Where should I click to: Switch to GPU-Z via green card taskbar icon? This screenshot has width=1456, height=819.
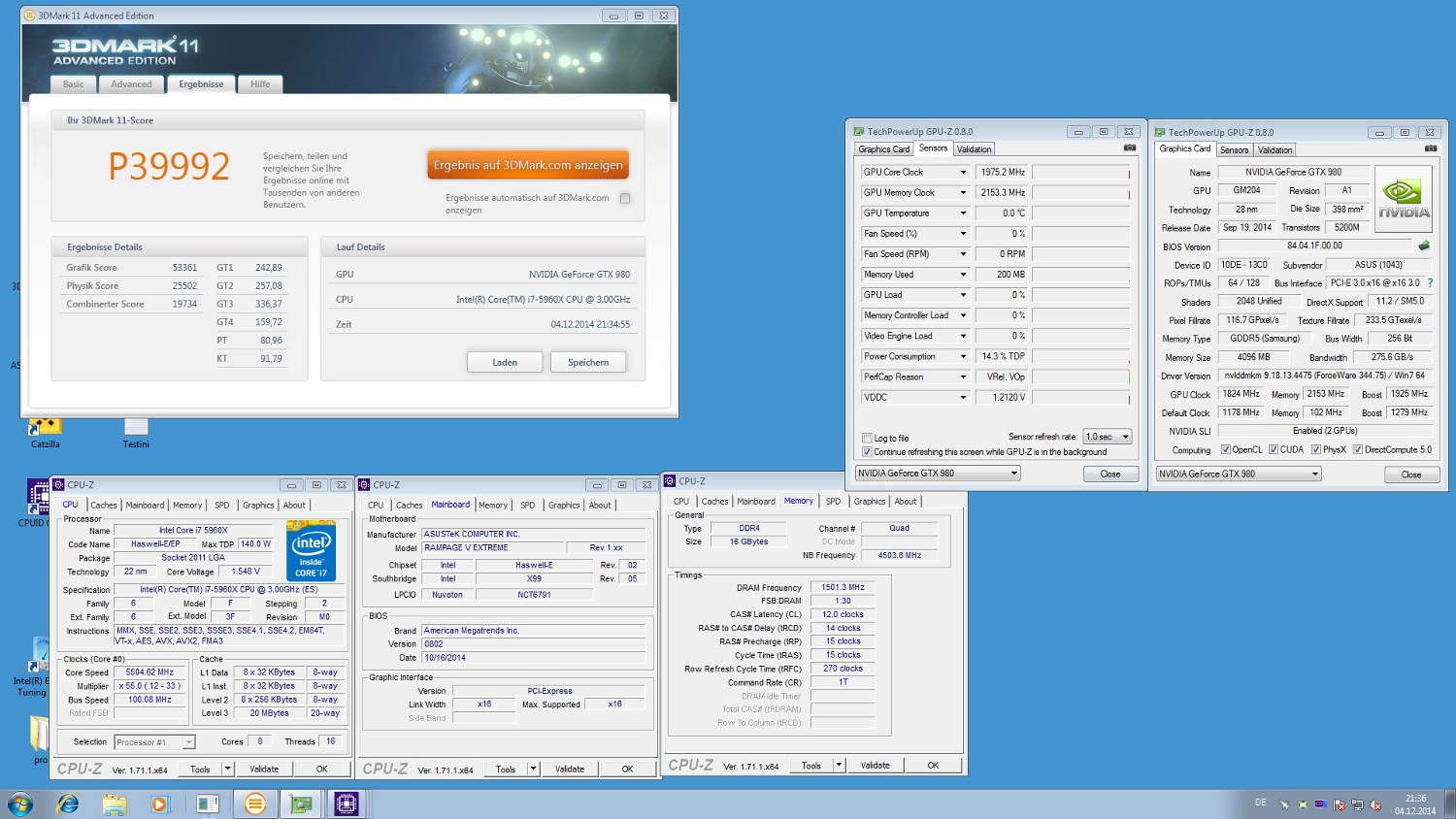(301, 803)
